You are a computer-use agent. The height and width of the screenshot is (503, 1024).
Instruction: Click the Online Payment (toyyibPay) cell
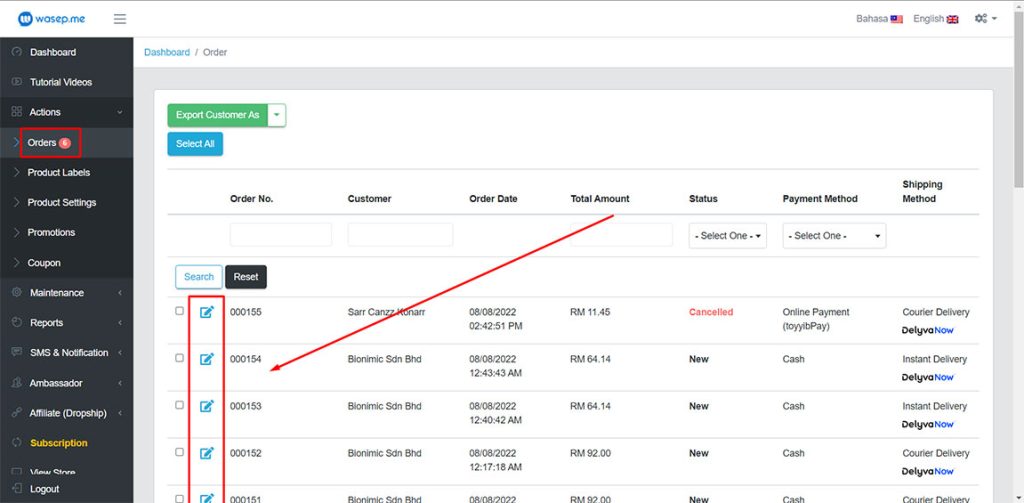[816, 319]
